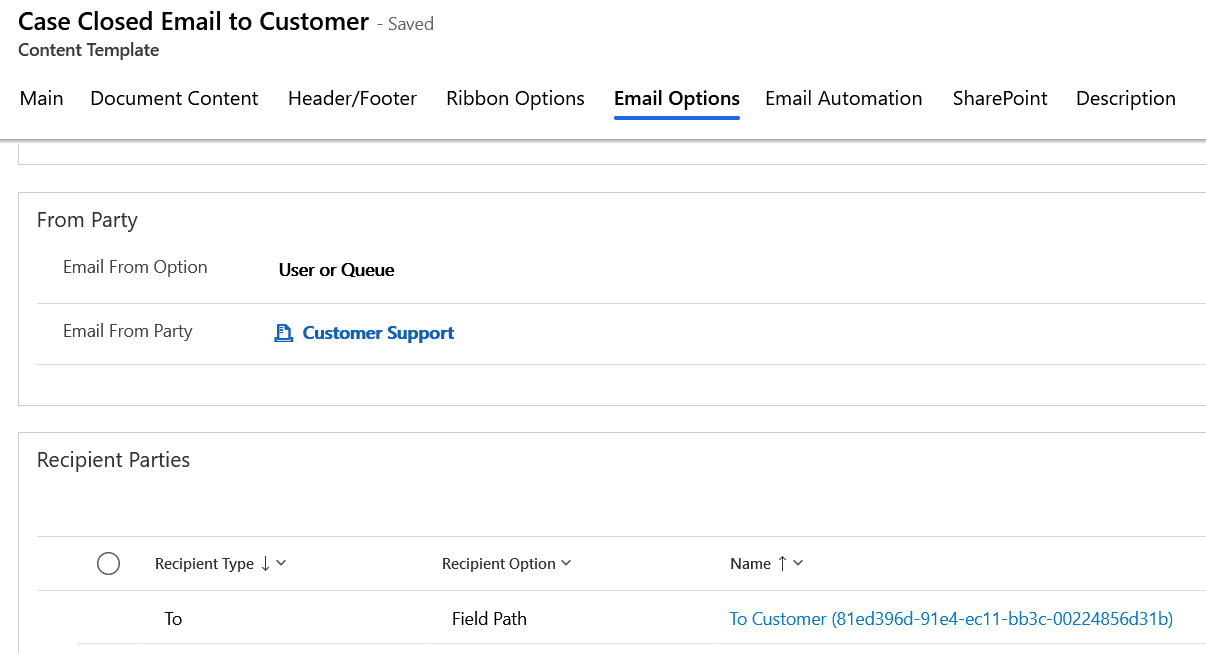
Task: Toggle the select-all circle in Recipient Parties grid
Action: click(x=108, y=564)
